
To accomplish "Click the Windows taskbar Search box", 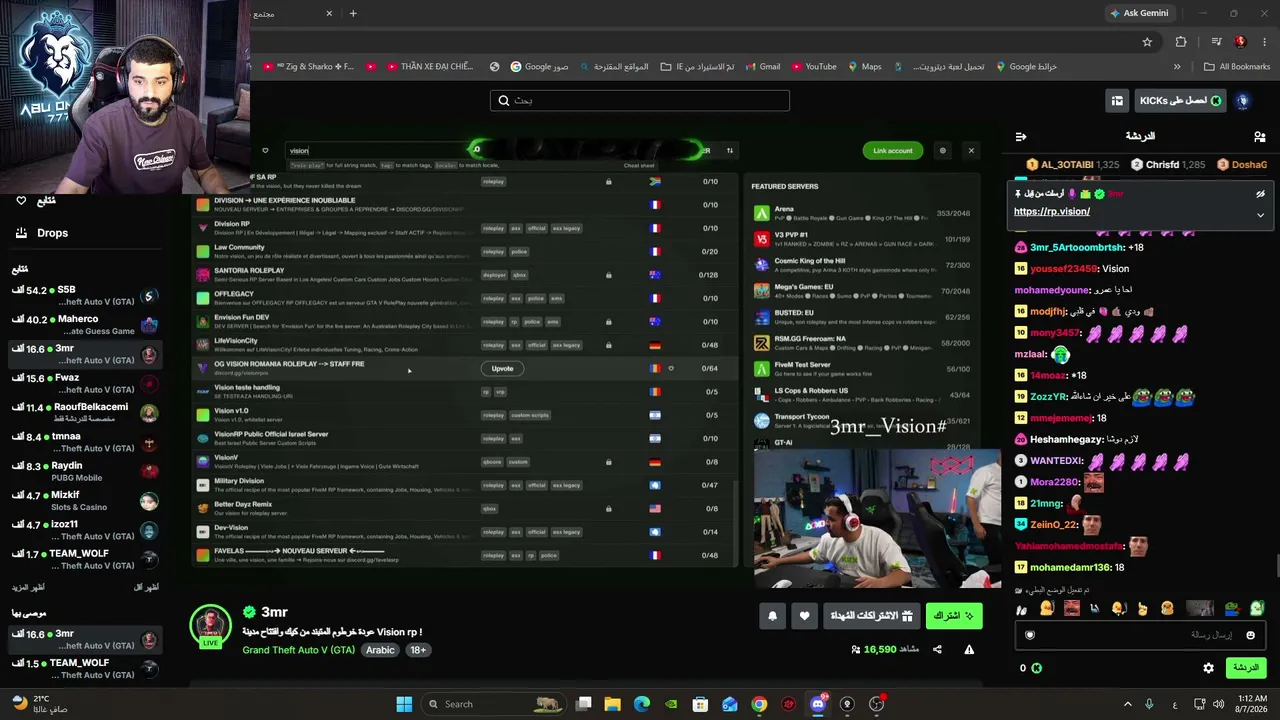I will click(x=493, y=704).
